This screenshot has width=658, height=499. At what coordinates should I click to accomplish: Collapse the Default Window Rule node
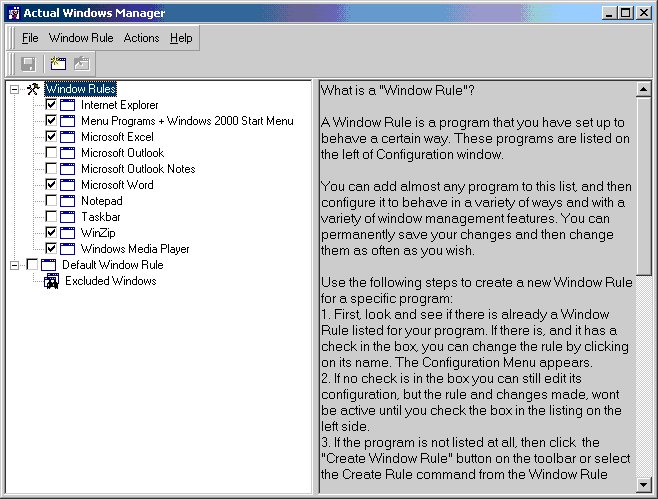(14, 265)
